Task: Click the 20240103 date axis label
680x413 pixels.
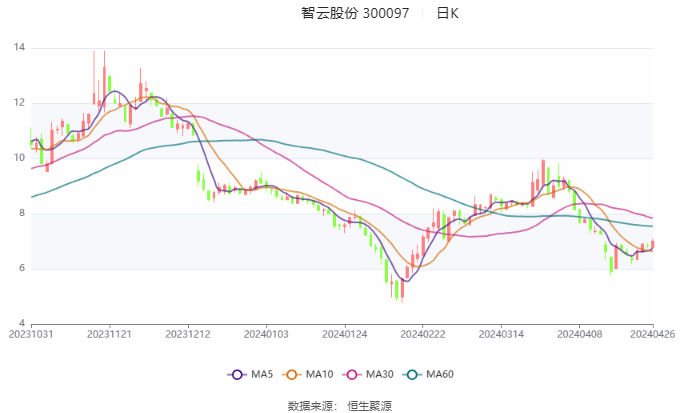Action: [x=266, y=334]
